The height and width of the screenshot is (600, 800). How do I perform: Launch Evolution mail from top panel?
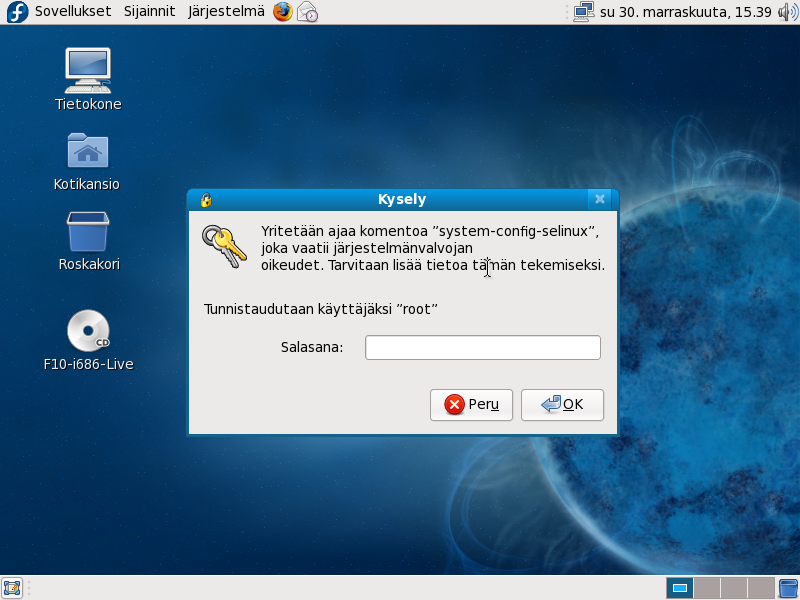click(x=308, y=12)
